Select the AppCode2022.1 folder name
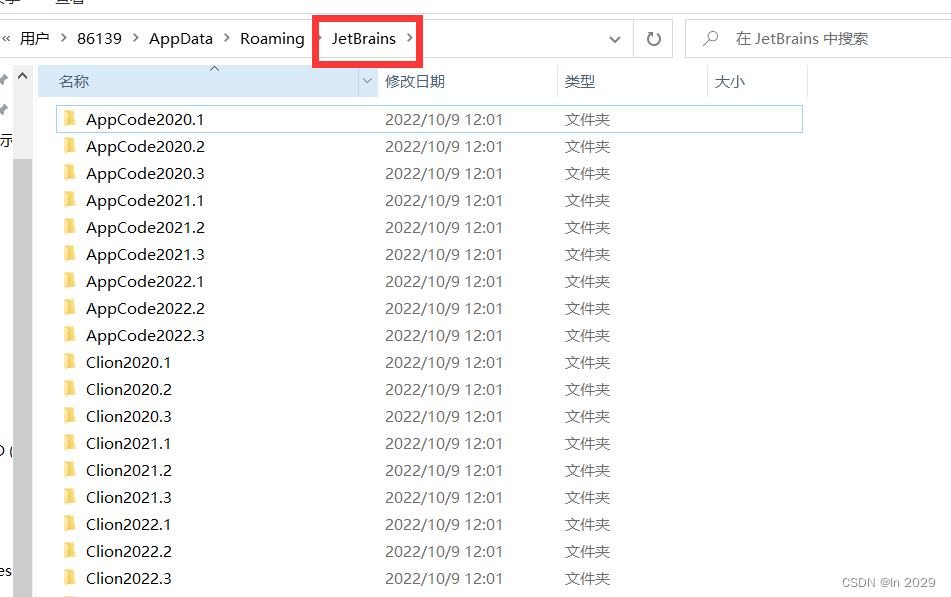 click(x=145, y=282)
